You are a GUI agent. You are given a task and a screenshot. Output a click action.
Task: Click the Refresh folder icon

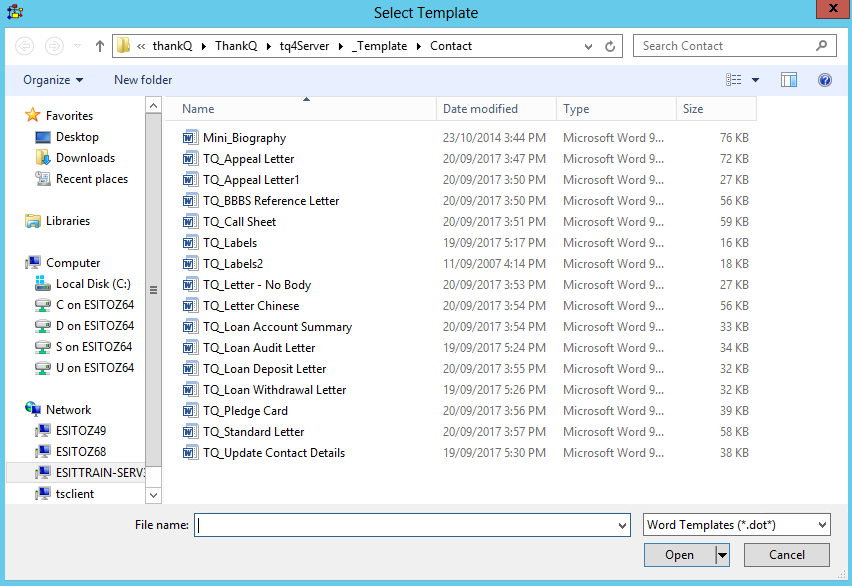click(x=611, y=46)
